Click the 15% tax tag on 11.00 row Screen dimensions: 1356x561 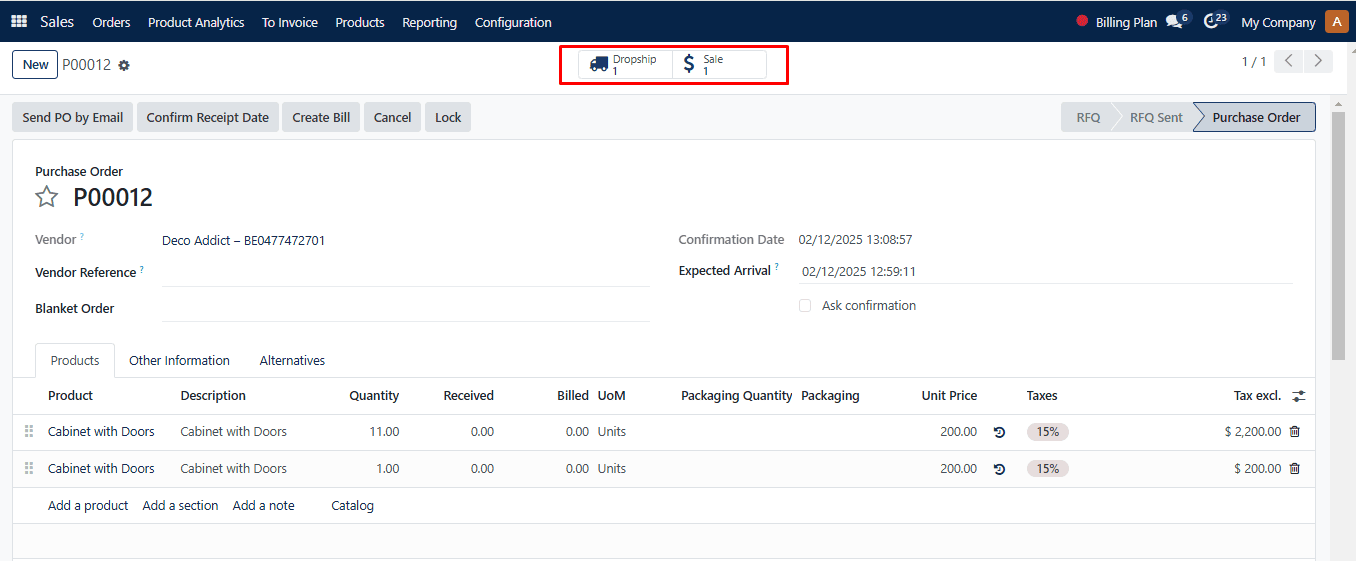(1047, 432)
